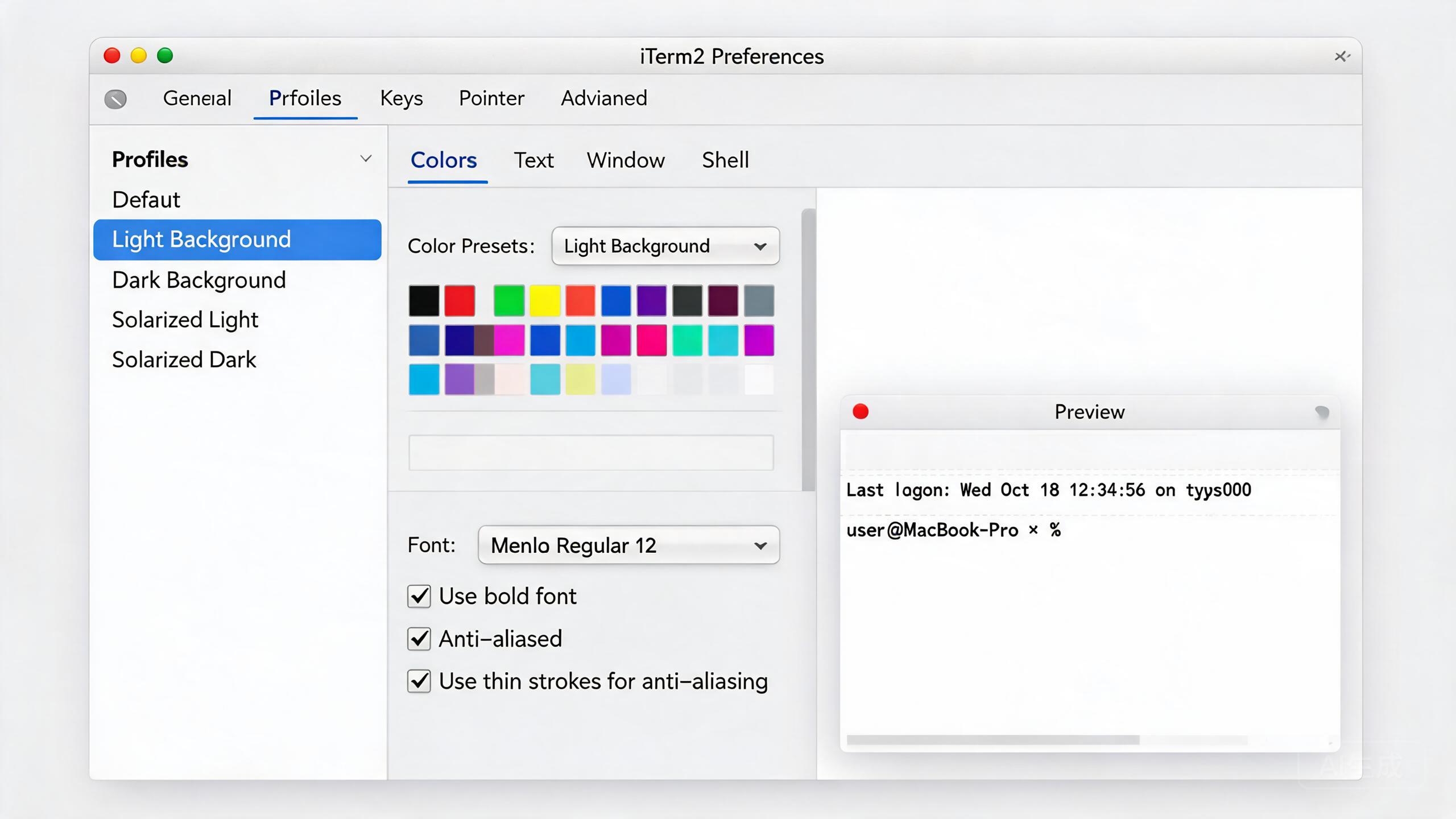Select the Light Background profile in the sidebar
The width and height of the screenshot is (1456, 819).
pyautogui.click(x=237, y=239)
